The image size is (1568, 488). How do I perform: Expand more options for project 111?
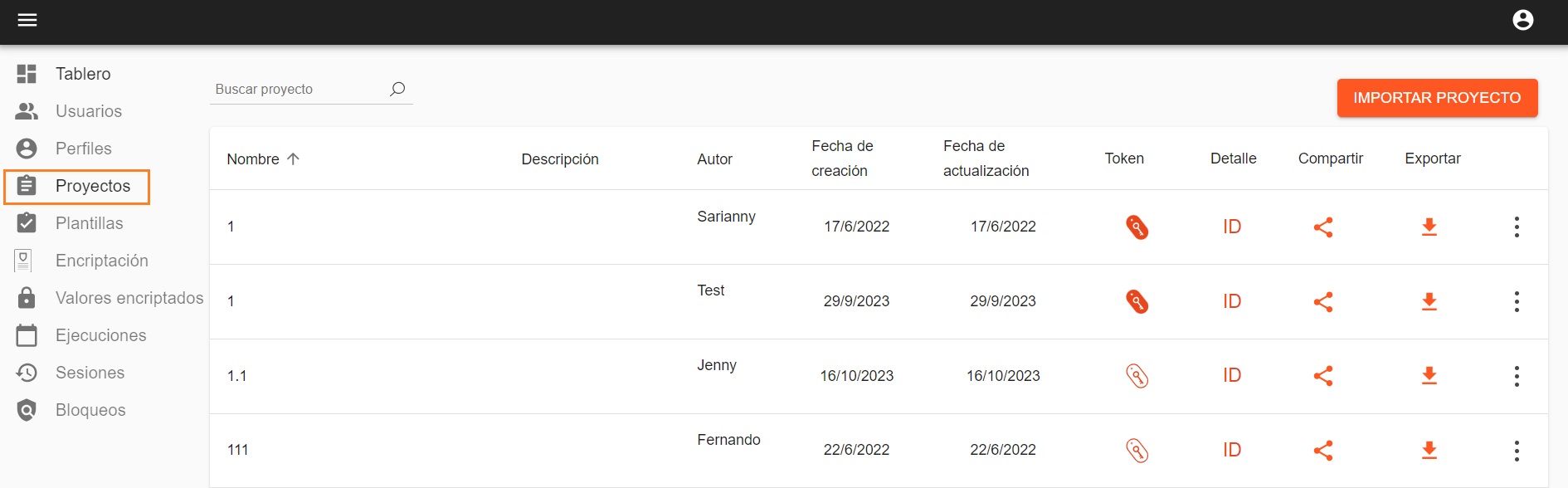click(x=1517, y=450)
